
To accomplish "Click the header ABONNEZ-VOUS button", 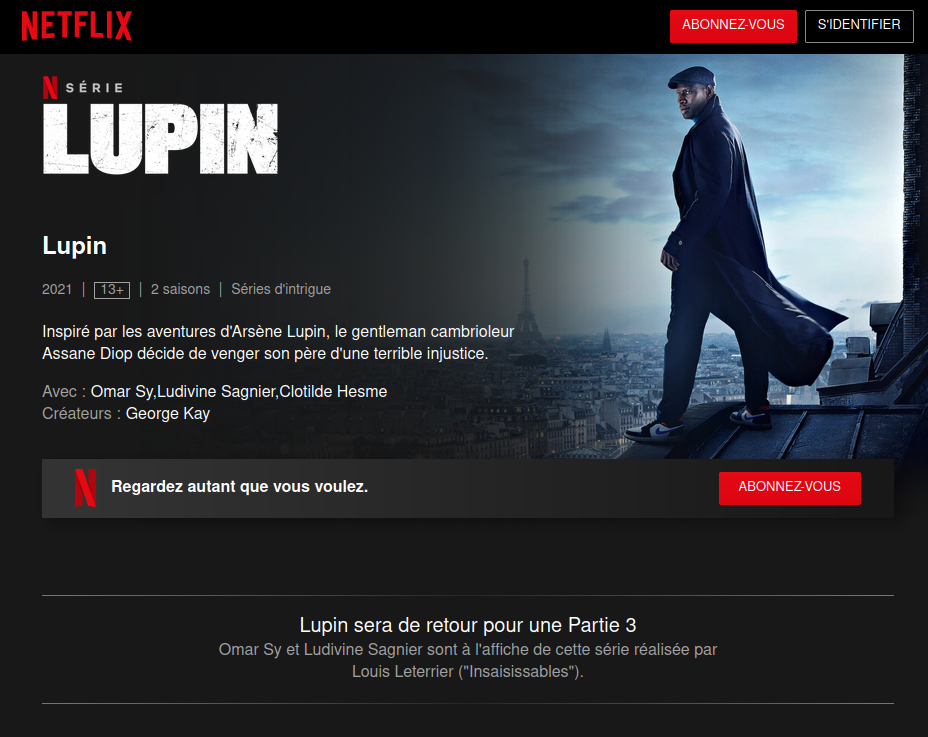I will tap(733, 26).
